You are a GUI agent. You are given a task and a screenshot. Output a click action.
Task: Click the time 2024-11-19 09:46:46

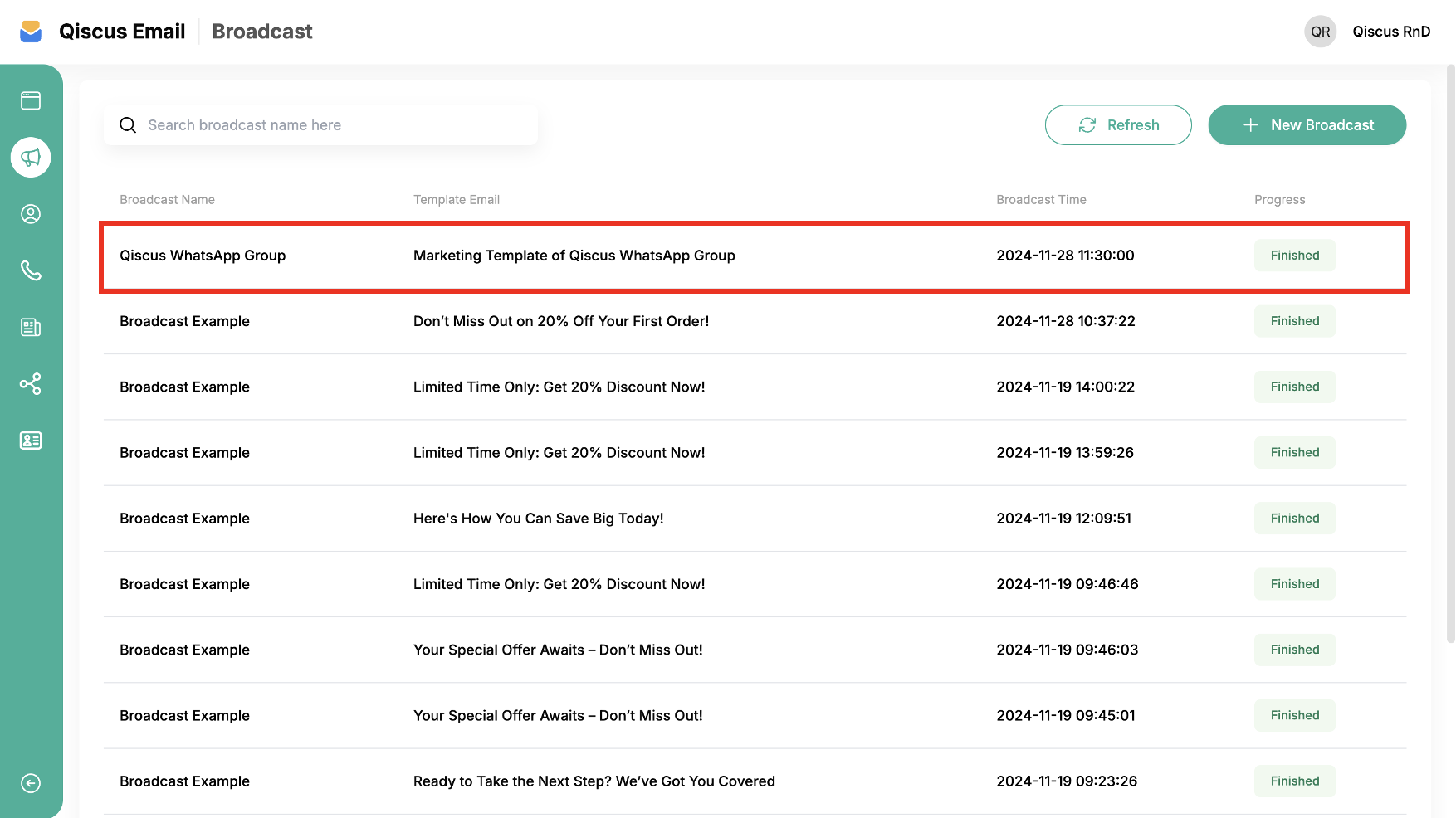pos(1067,584)
